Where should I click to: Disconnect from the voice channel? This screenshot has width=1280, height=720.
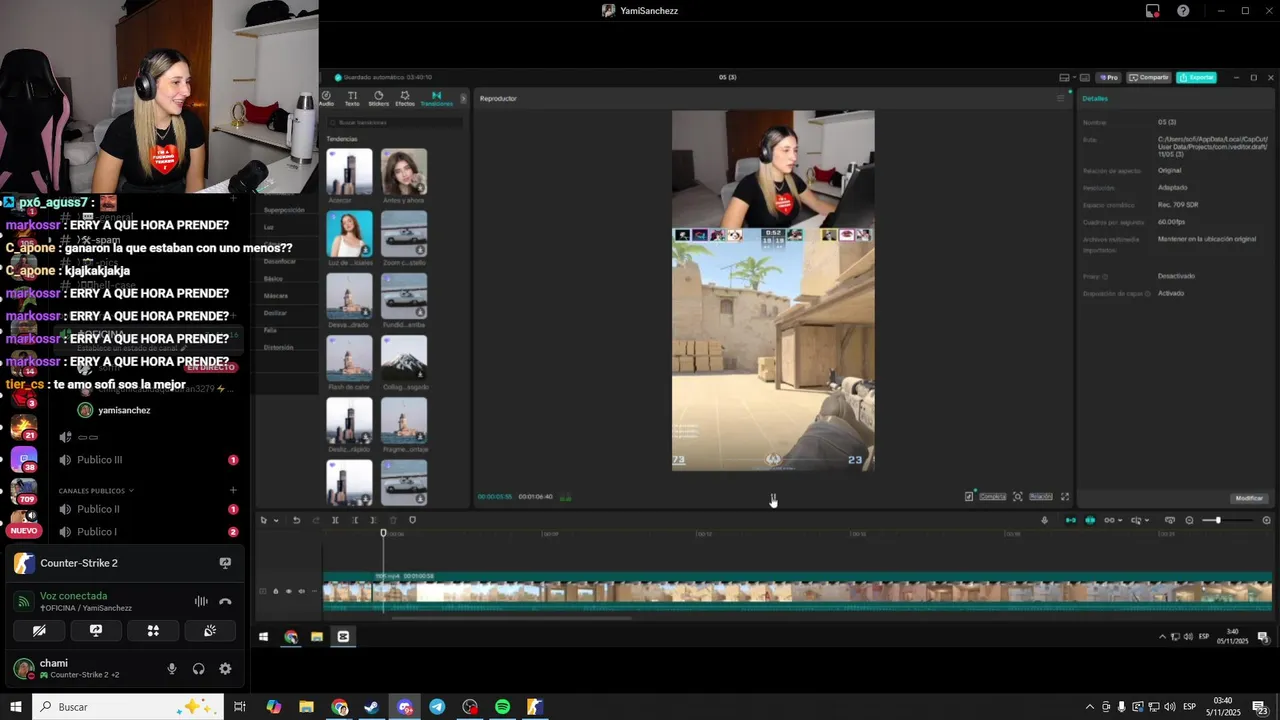[225, 601]
